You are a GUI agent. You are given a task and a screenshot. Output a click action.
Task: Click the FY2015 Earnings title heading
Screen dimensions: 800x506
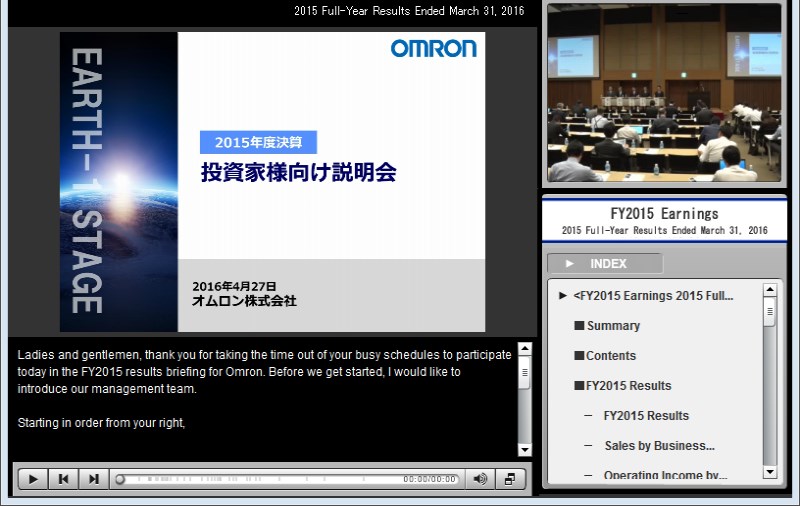click(x=664, y=214)
